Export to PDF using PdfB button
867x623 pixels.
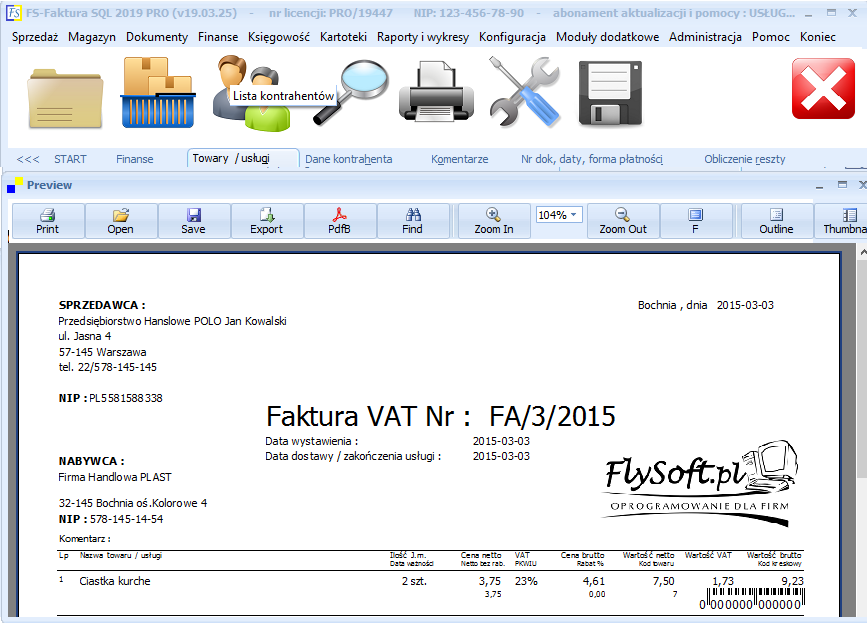point(340,221)
